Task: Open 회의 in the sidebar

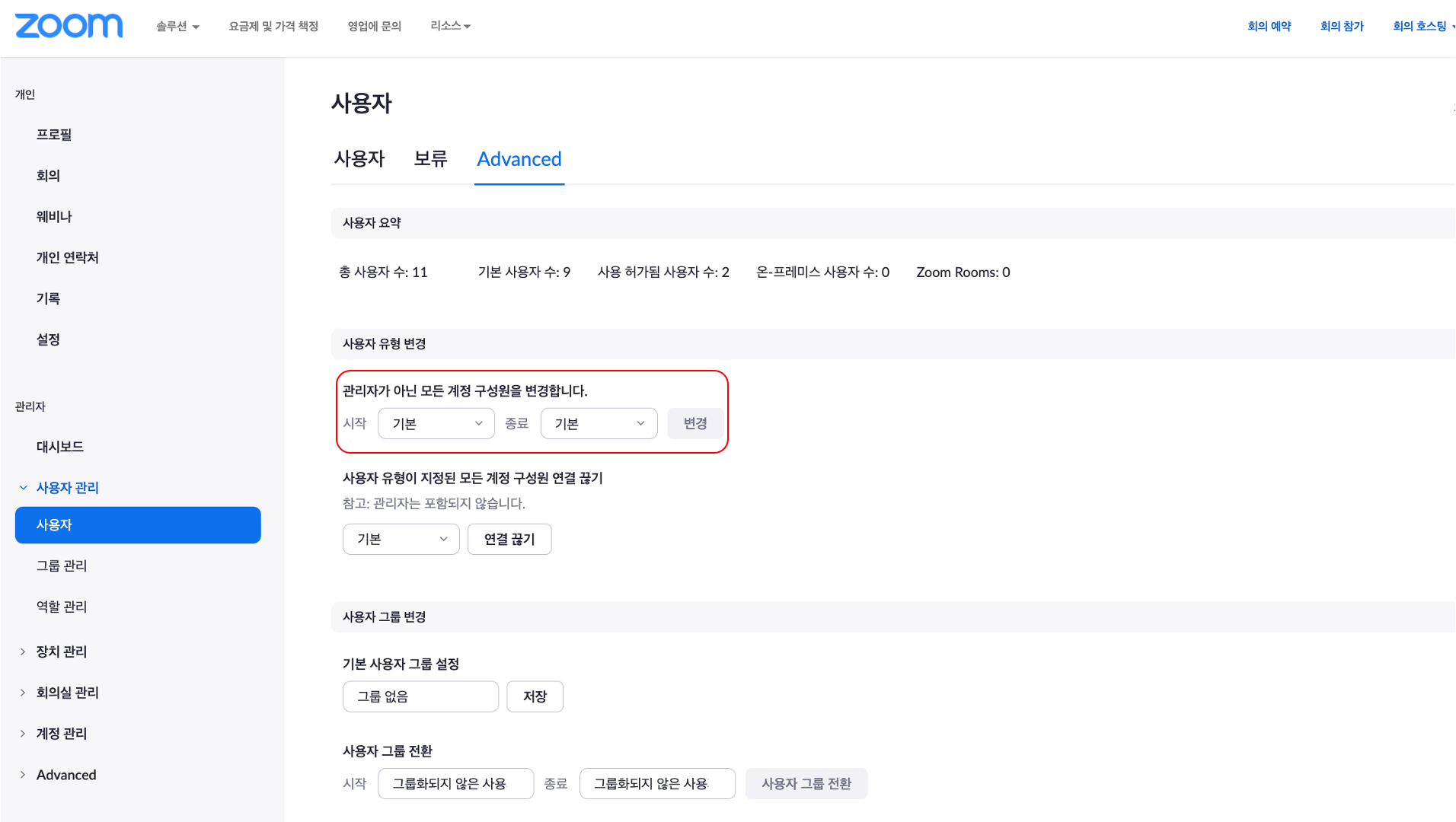Action: point(48,176)
